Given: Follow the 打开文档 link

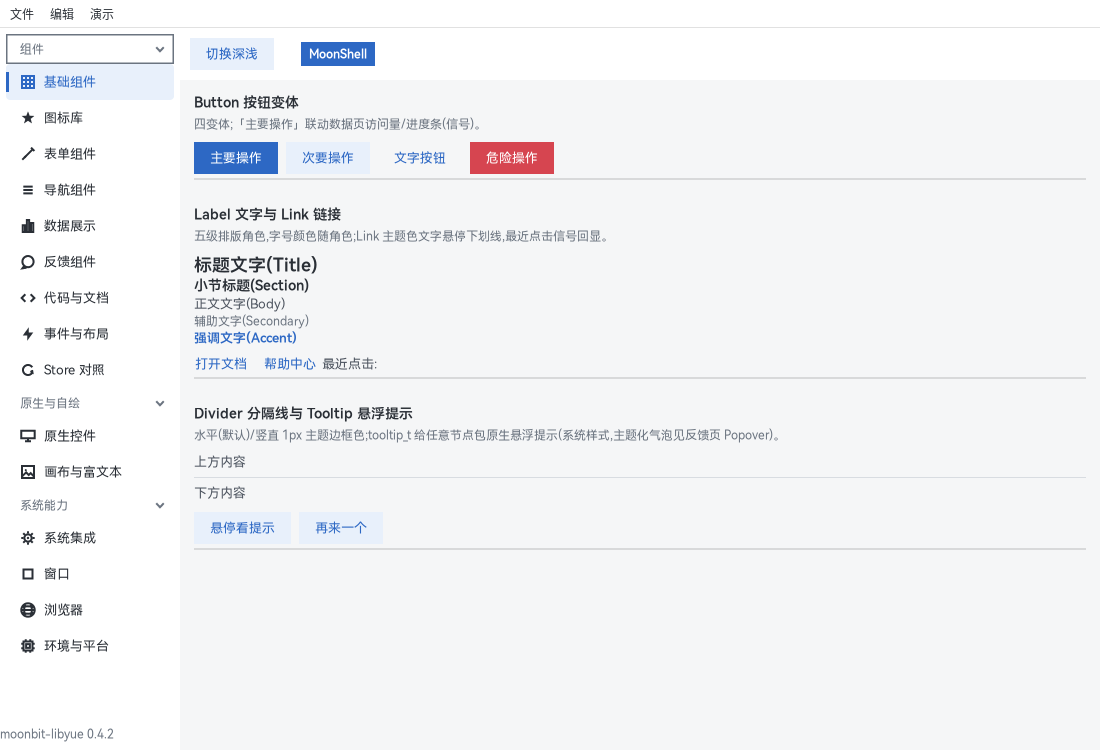Looking at the screenshot, I should (221, 364).
